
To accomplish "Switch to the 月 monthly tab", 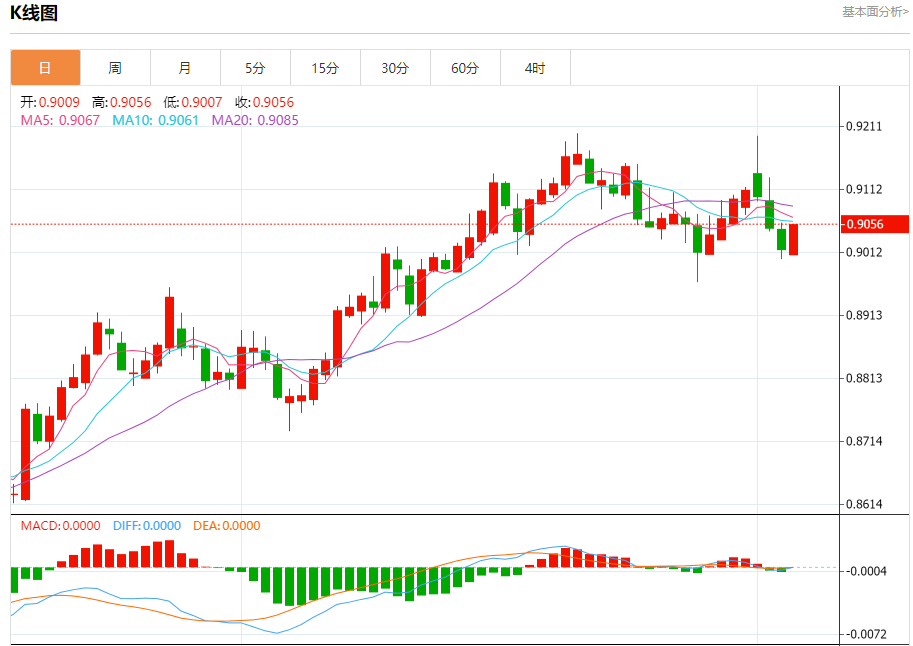I will pyautogui.click(x=185, y=68).
